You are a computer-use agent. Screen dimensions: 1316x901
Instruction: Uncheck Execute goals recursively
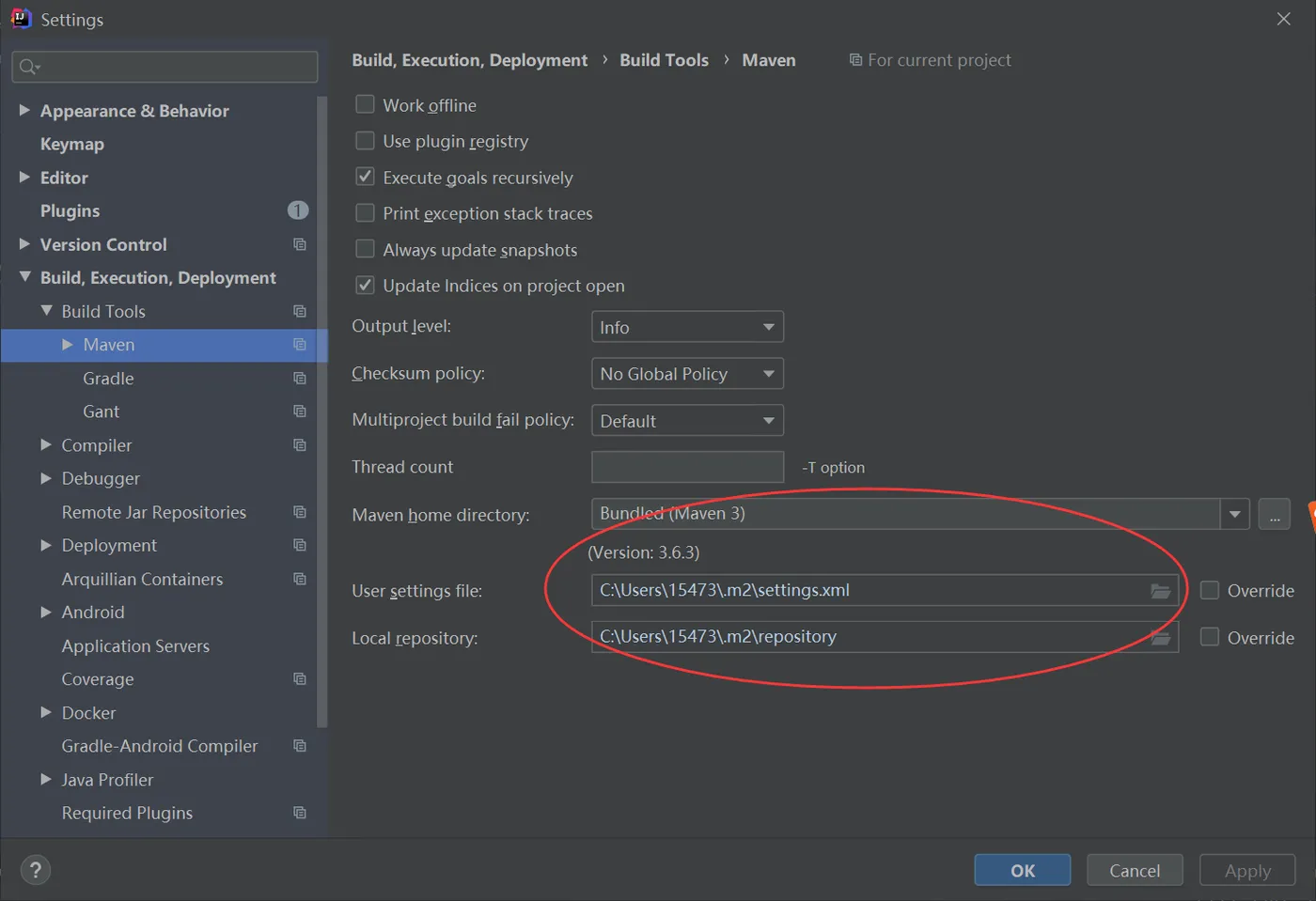(365, 177)
